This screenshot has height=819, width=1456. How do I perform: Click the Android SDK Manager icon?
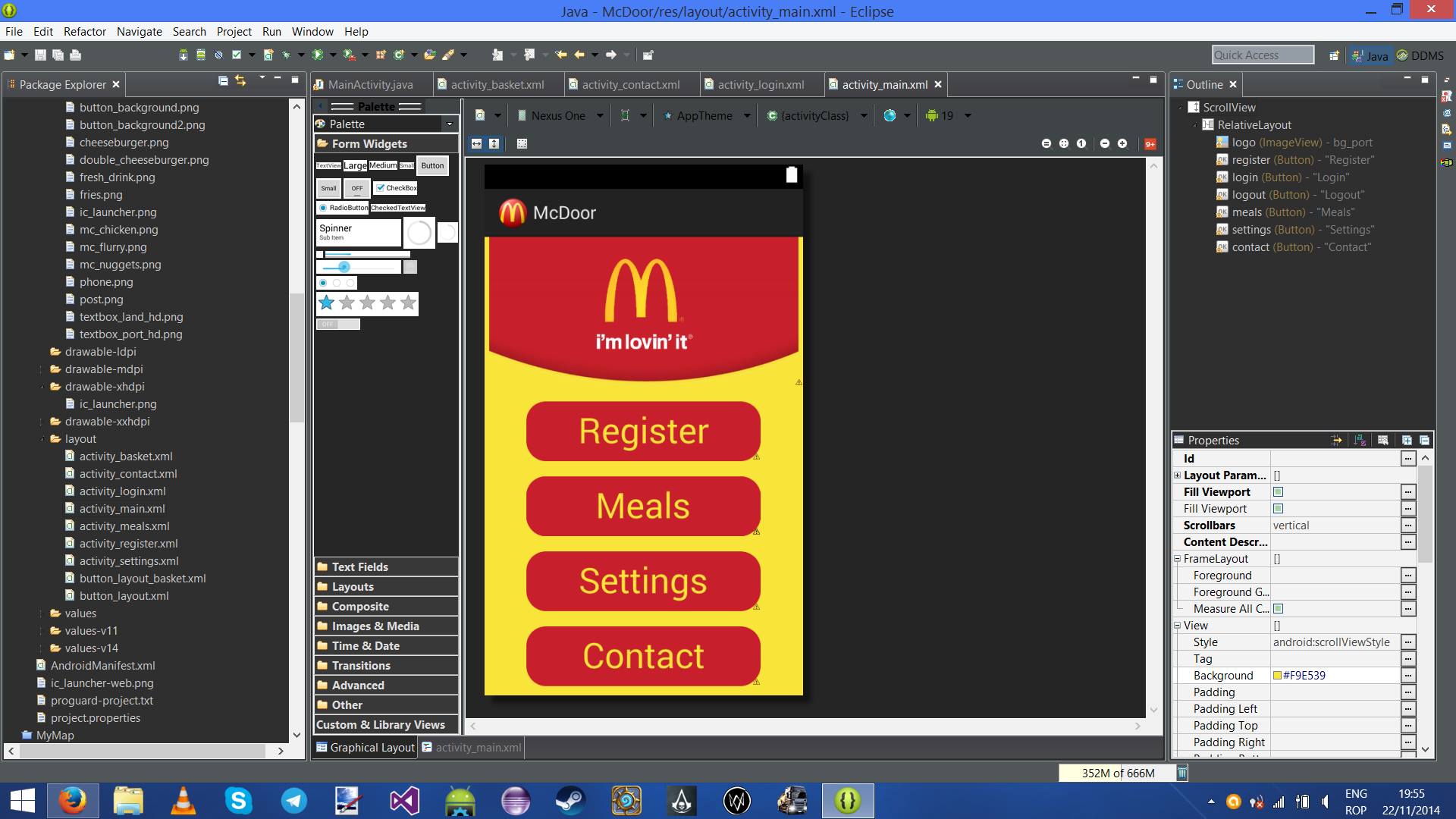pos(183,55)
